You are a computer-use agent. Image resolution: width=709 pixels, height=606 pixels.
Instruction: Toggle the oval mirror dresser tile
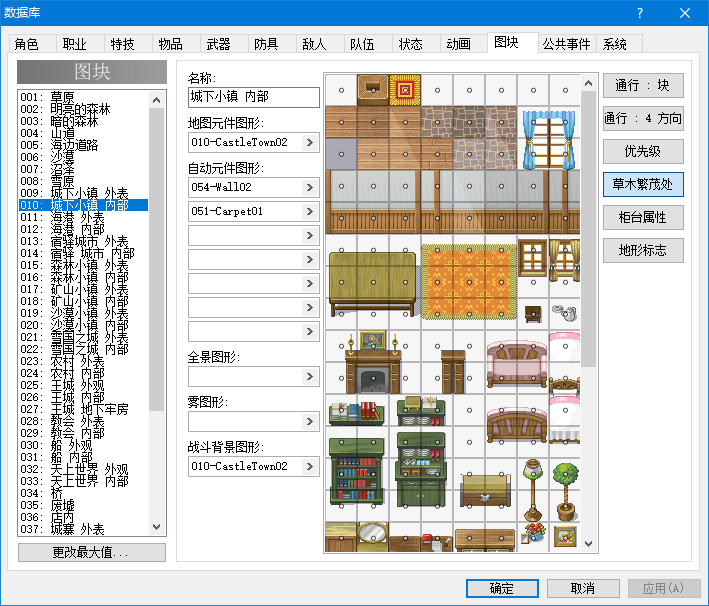373,537
